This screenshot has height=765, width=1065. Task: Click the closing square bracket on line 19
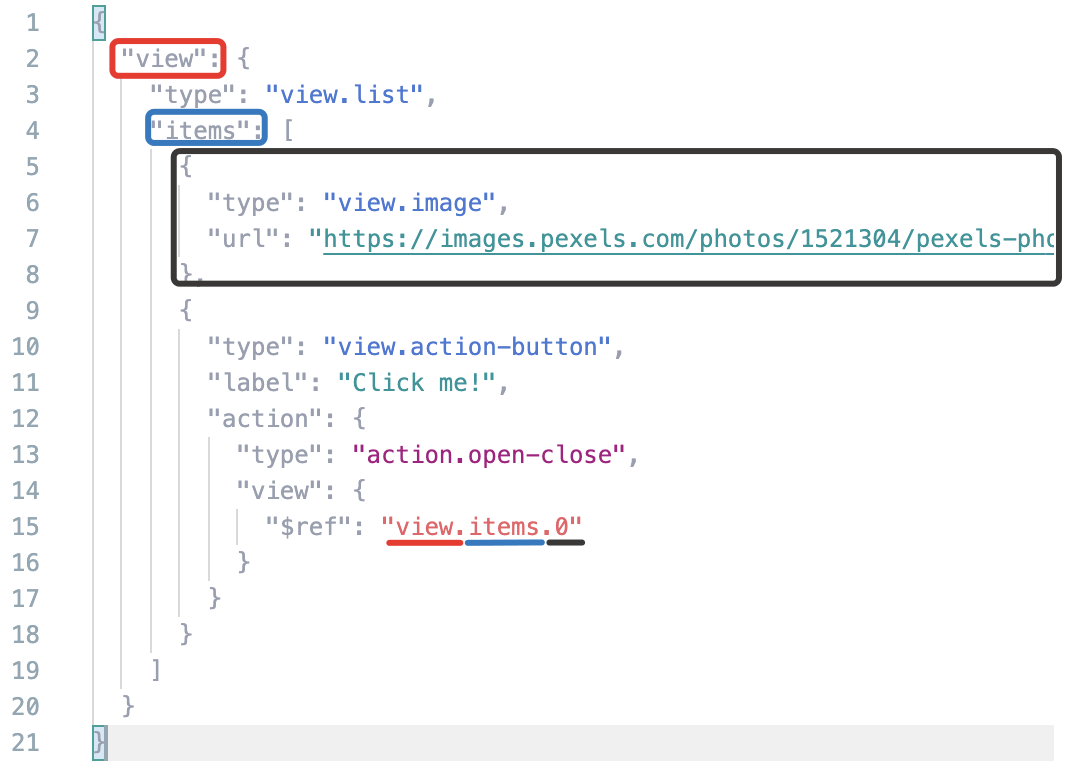point(155,671)
